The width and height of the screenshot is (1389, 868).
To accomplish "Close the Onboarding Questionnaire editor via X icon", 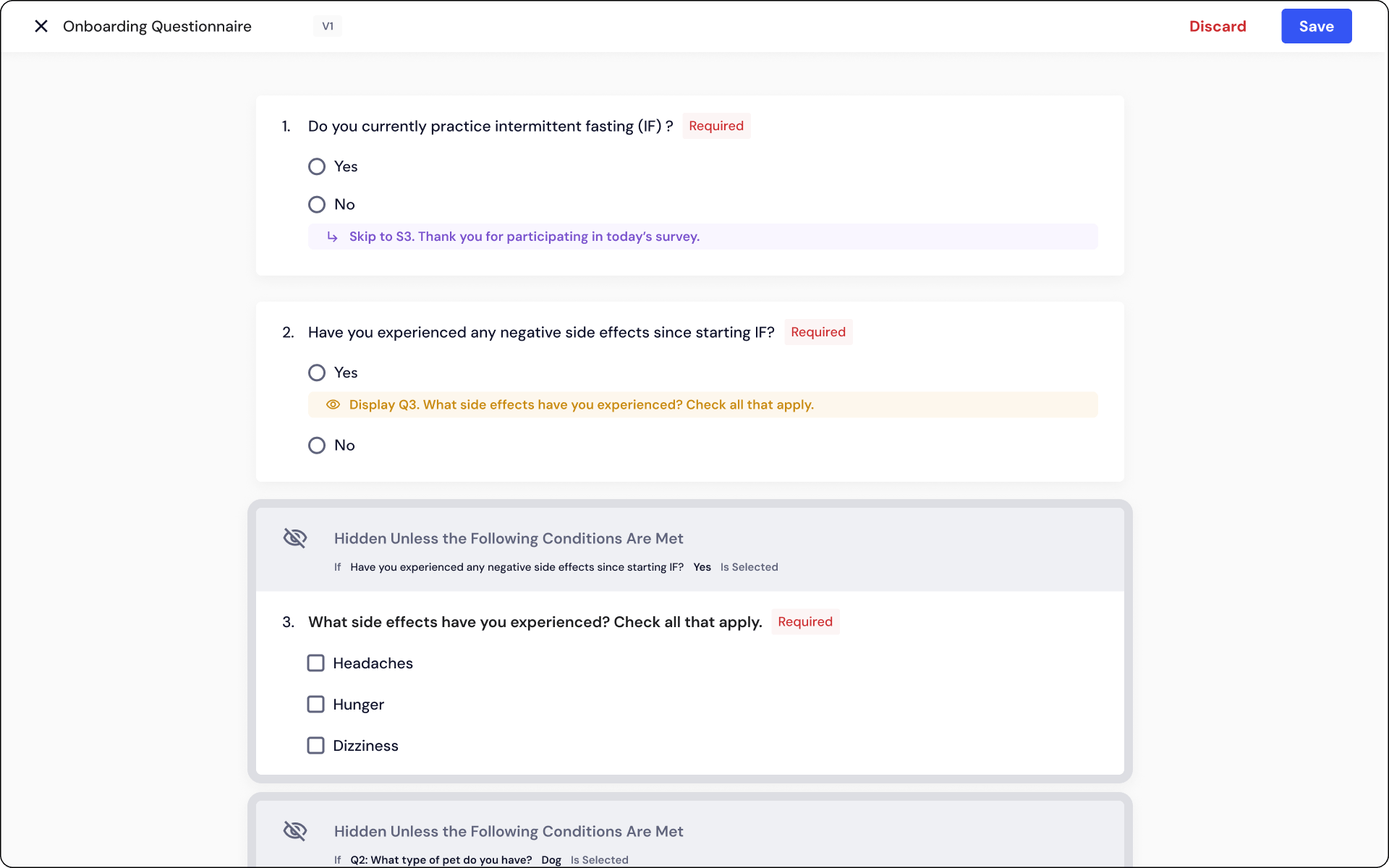I will click(x=41, y=26).
